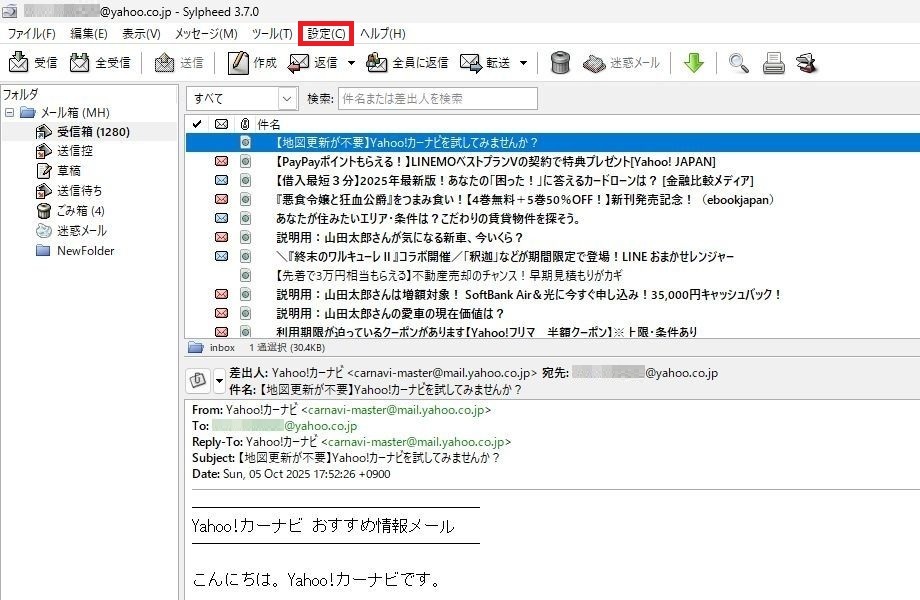Open the ツール(T) menu

pos(272,34)
